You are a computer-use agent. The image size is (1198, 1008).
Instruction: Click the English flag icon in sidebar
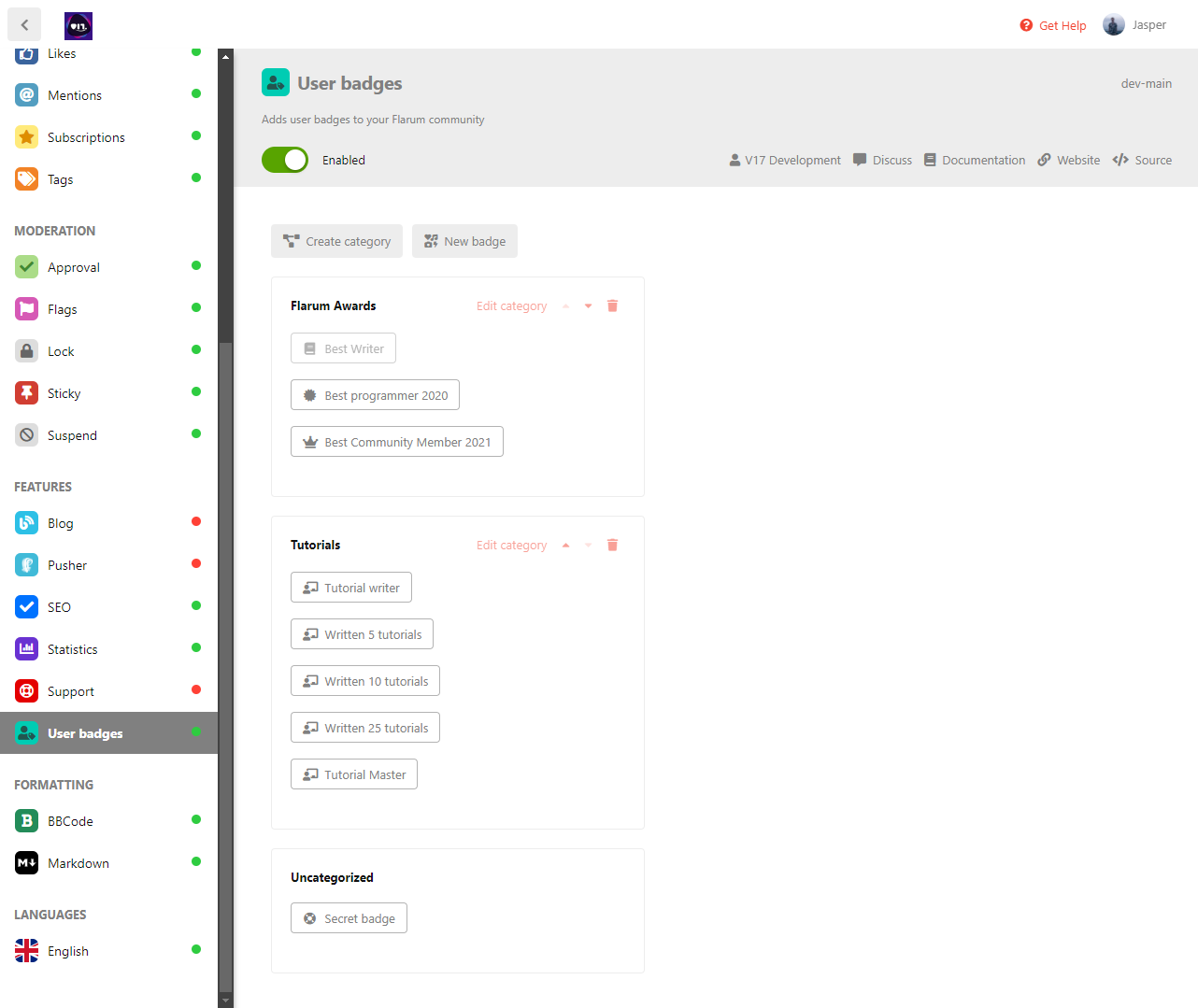[x=27, y=951]
